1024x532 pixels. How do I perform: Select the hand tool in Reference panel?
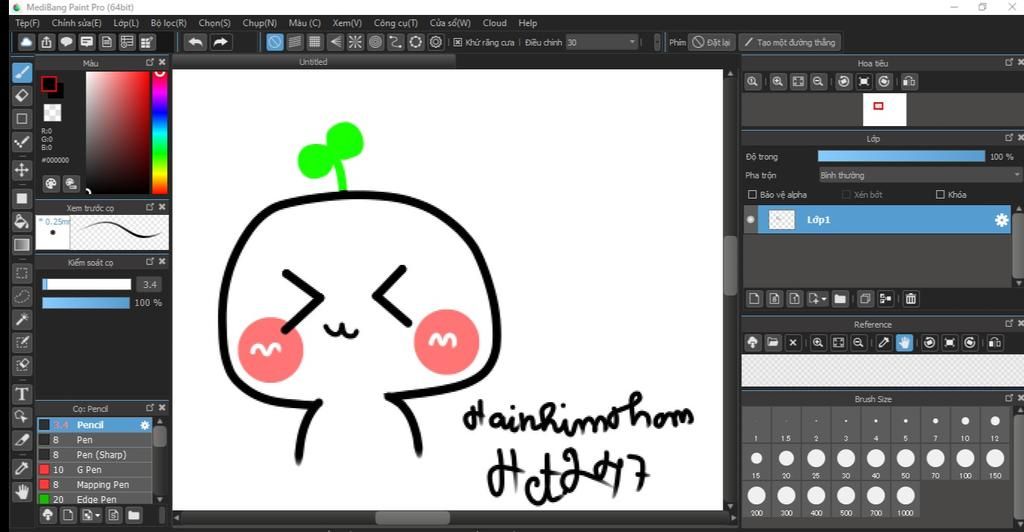tap(904, 343)
